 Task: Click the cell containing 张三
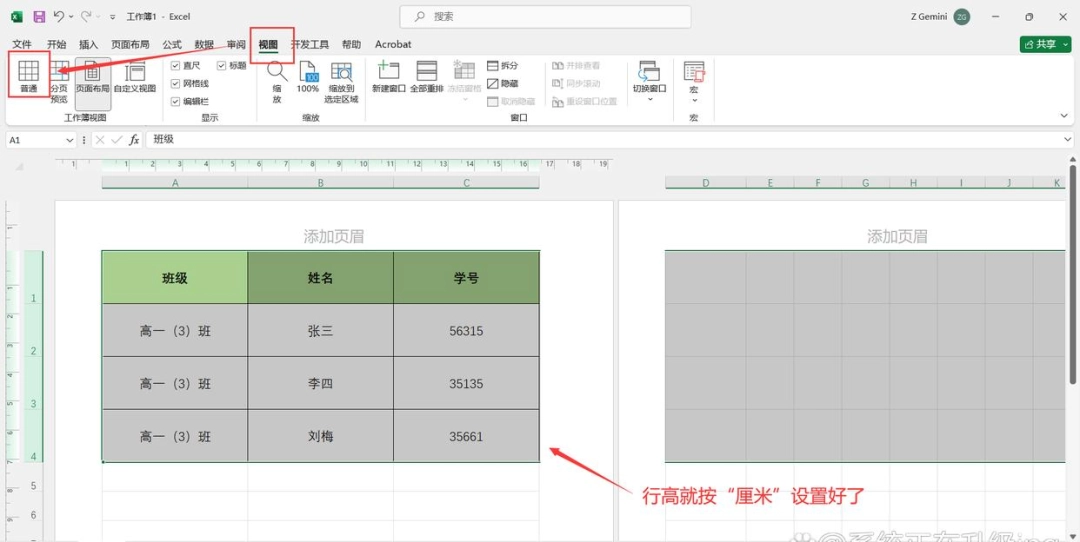(321, 331)
